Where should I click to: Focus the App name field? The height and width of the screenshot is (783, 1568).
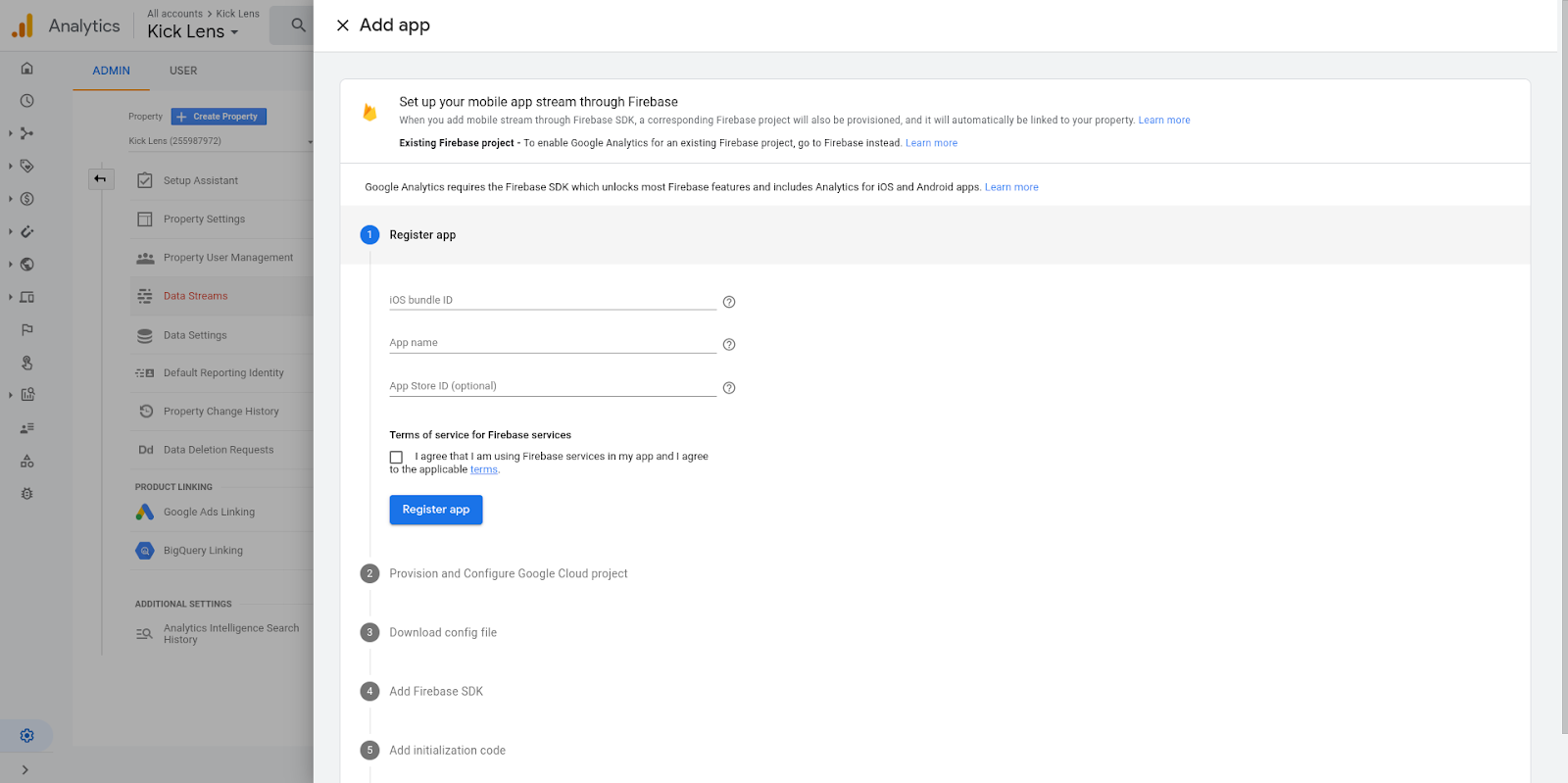[553, 343]
